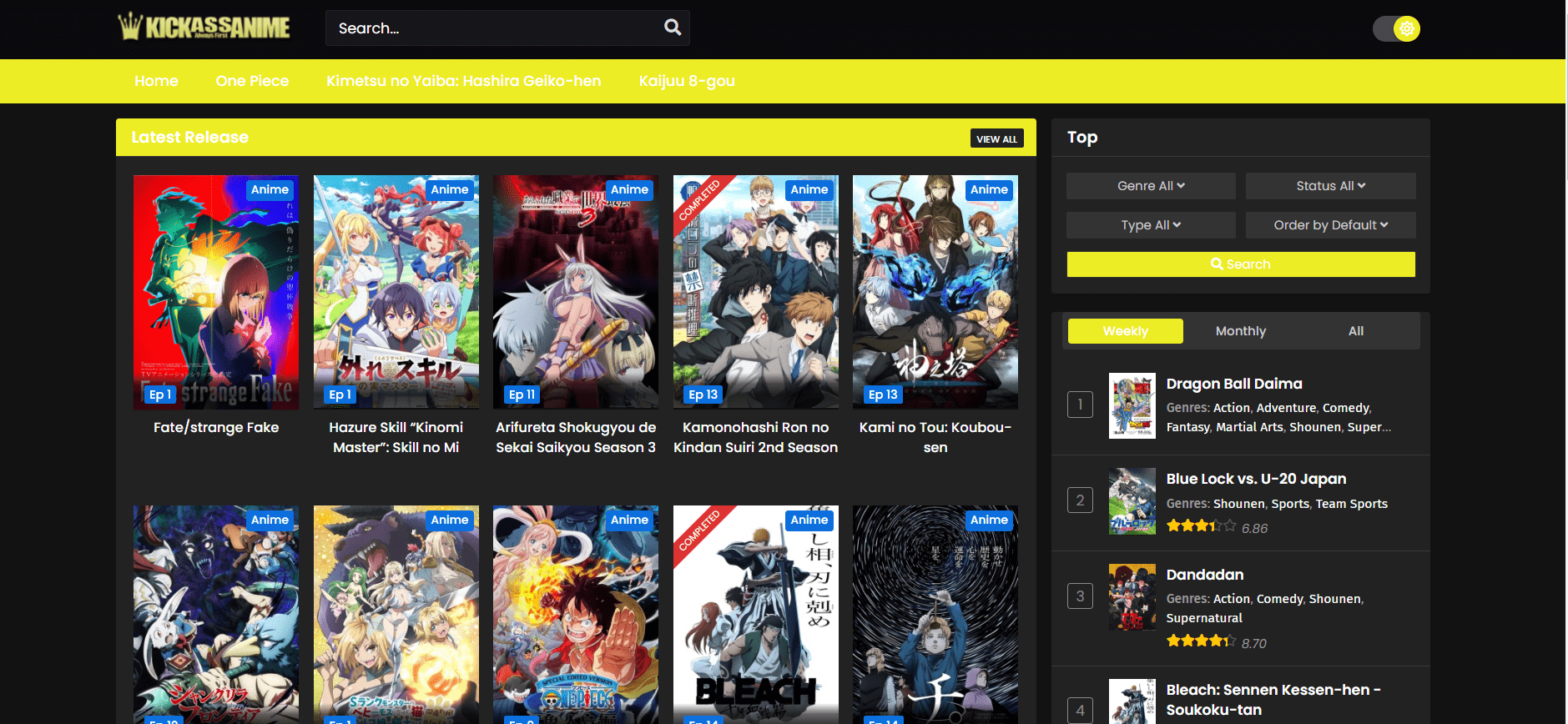This screenshot has height=724, width=1568.
Task: Click the KickAssAnime crown logo
Action: (204, 28)
